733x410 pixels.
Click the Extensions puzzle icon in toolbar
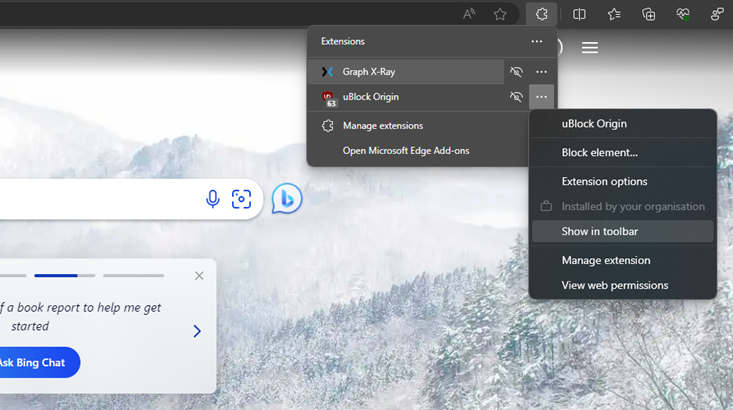tap(541, 14)
